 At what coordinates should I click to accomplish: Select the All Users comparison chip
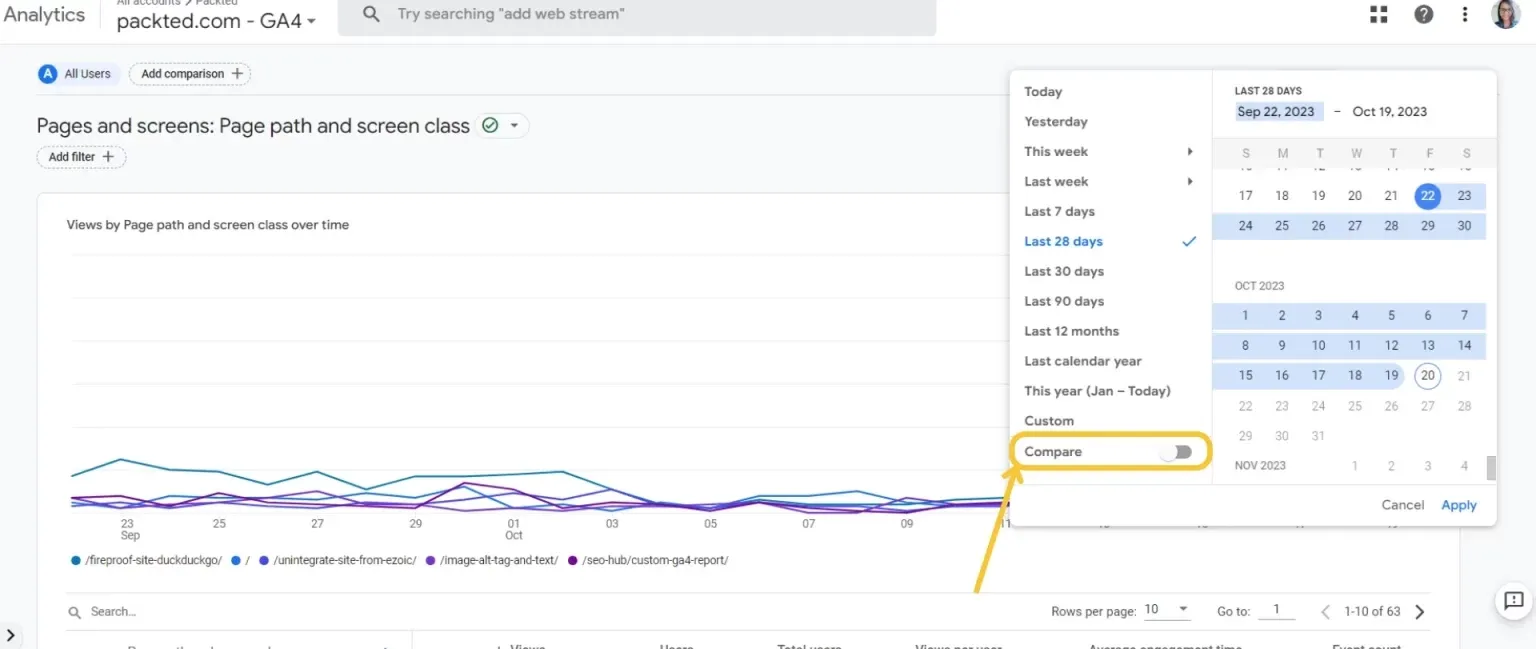78,74
